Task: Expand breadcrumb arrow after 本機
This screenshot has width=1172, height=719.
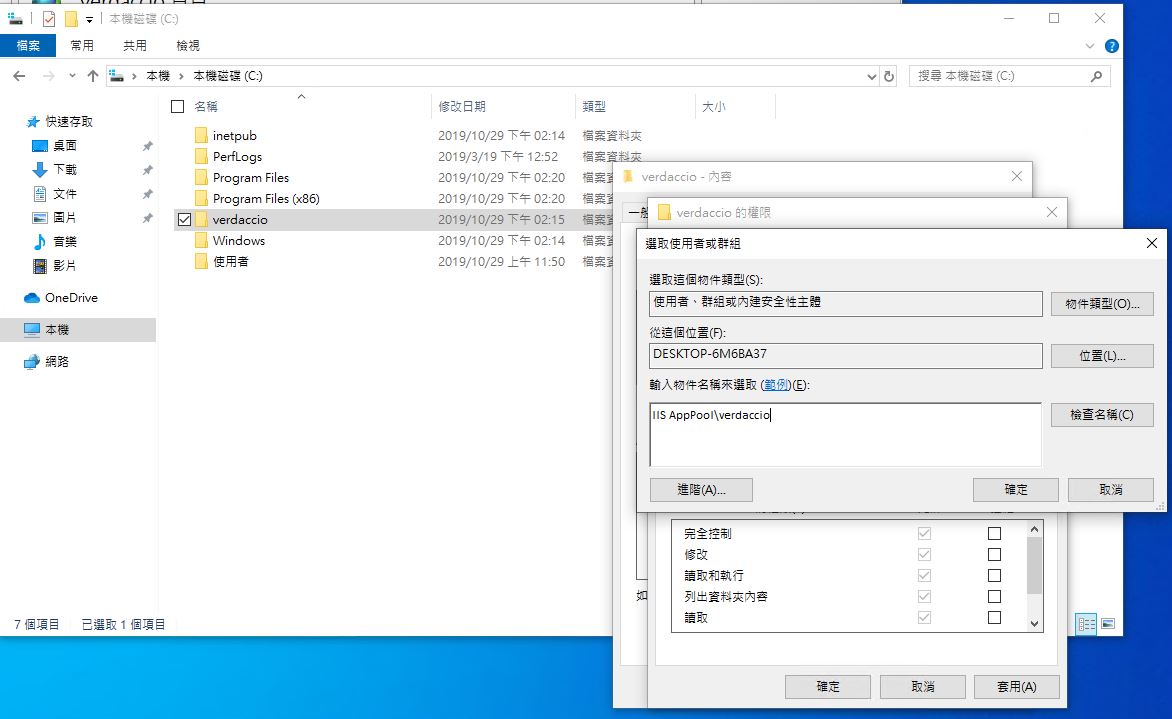Action: (181, 75)
